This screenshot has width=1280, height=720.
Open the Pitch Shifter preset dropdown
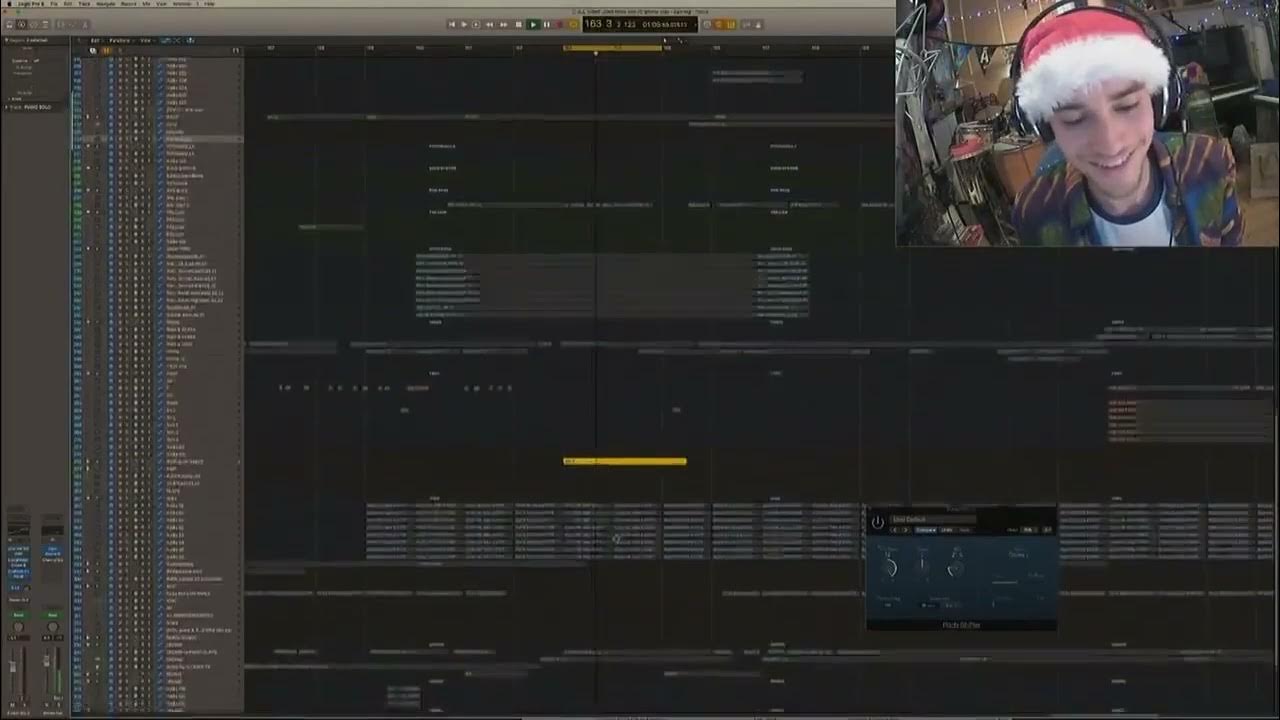click(x=934, y=519)
